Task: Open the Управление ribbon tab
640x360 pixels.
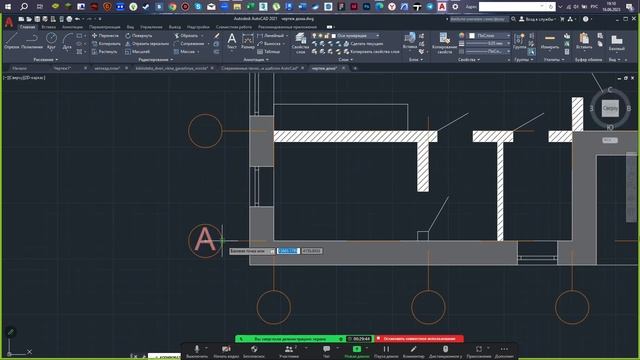Action: coord(151,27)
